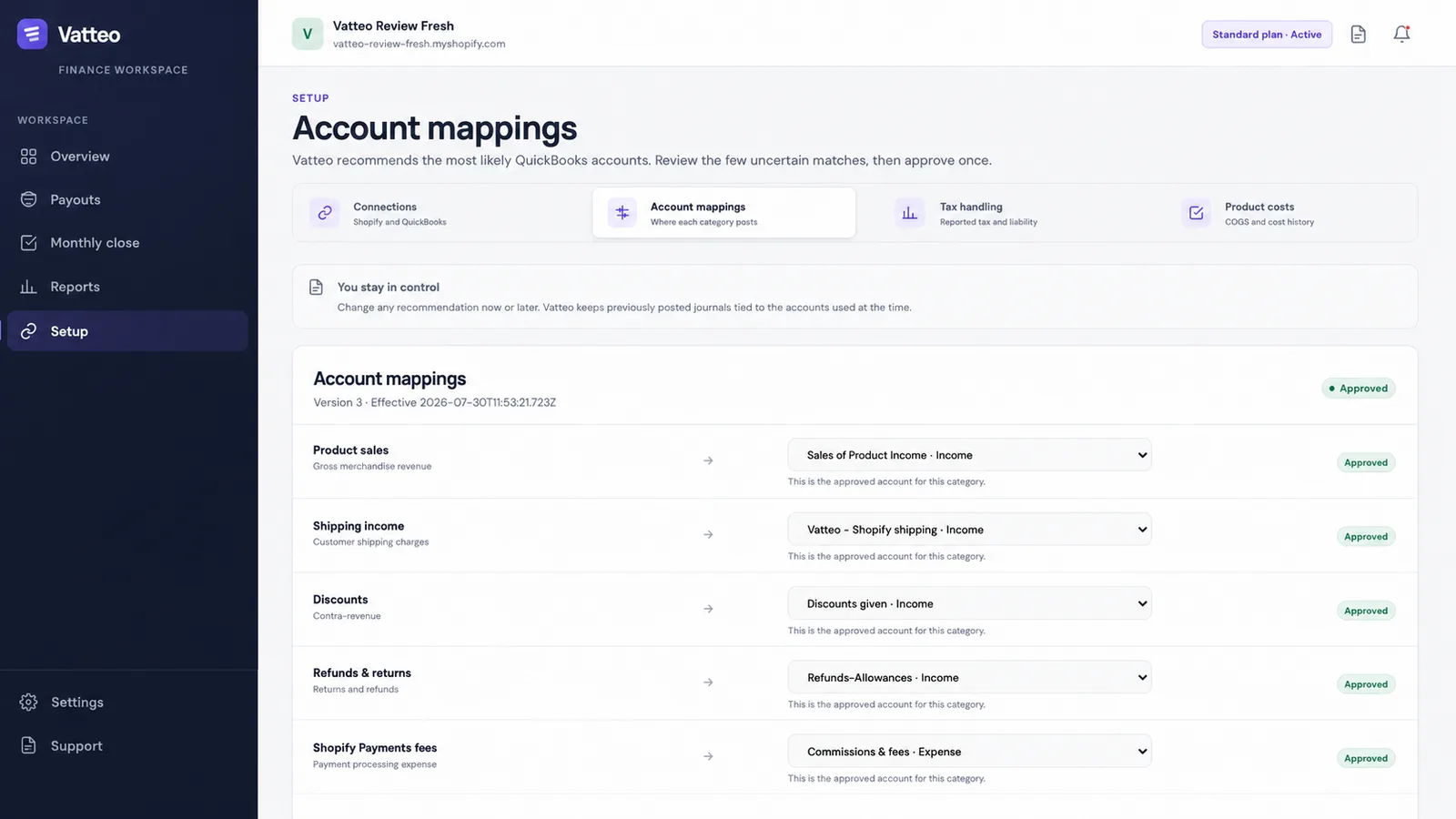Click the arrow in Shipping income row
The width and height of the screenshot is (1456, 819).
[708, 535]
